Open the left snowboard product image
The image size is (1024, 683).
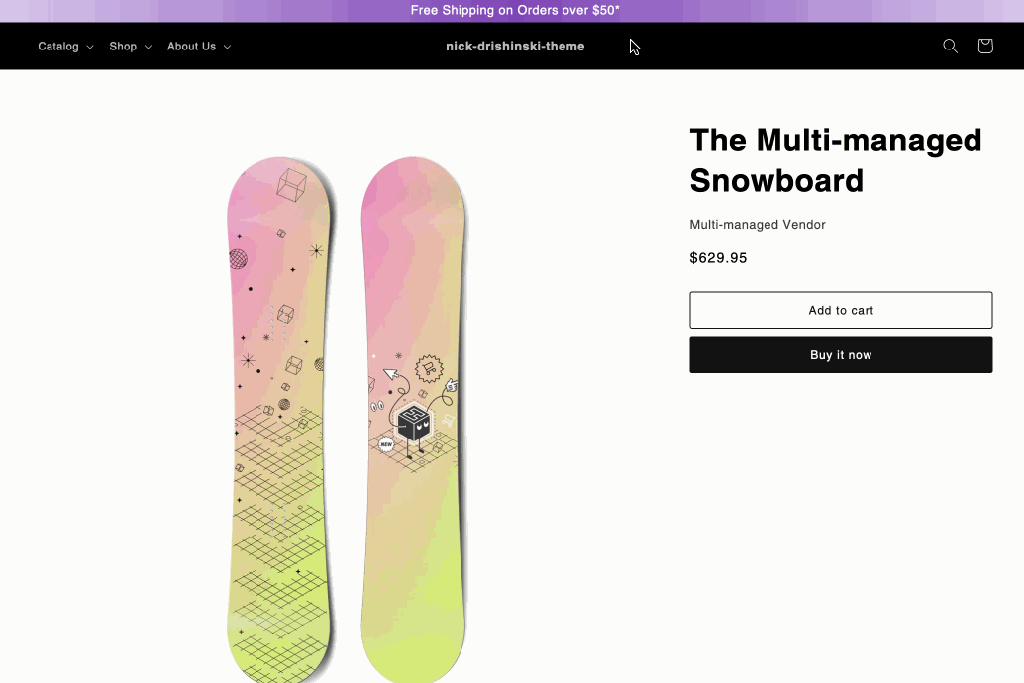pyautogui.click(x=279, y=420)
